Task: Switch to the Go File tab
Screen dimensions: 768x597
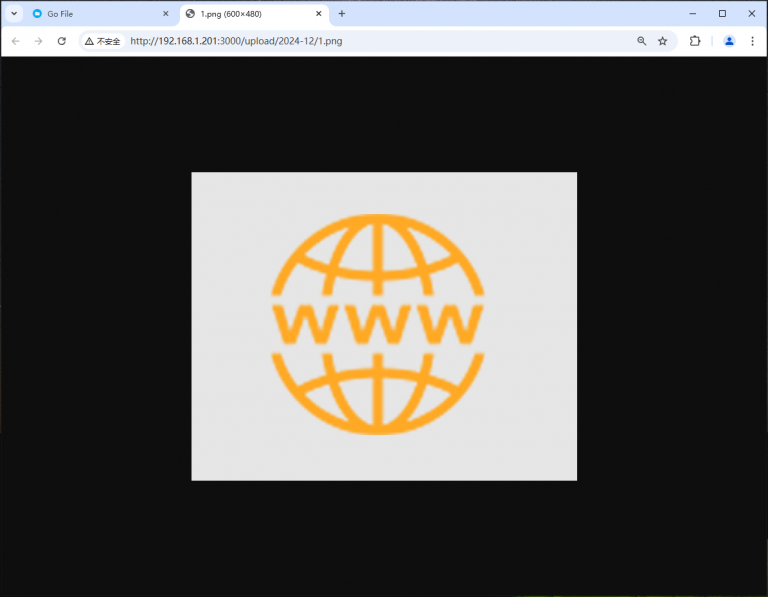Action: [x=95, y=14]
